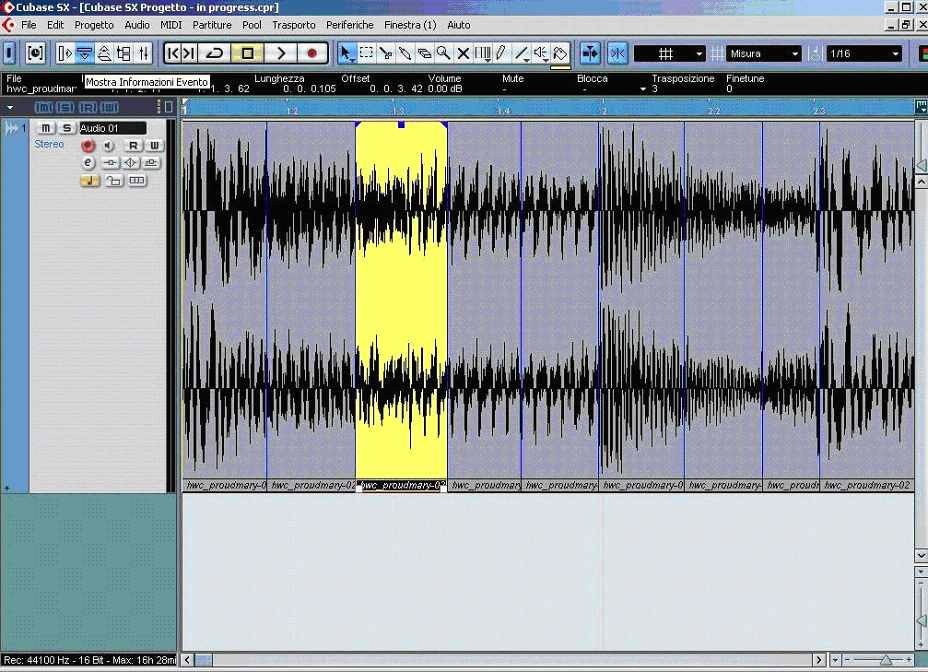The height and width of the screenshot is (672, 928).
Task: Open the snap mode grid dropdown
Action: point(670,53)
